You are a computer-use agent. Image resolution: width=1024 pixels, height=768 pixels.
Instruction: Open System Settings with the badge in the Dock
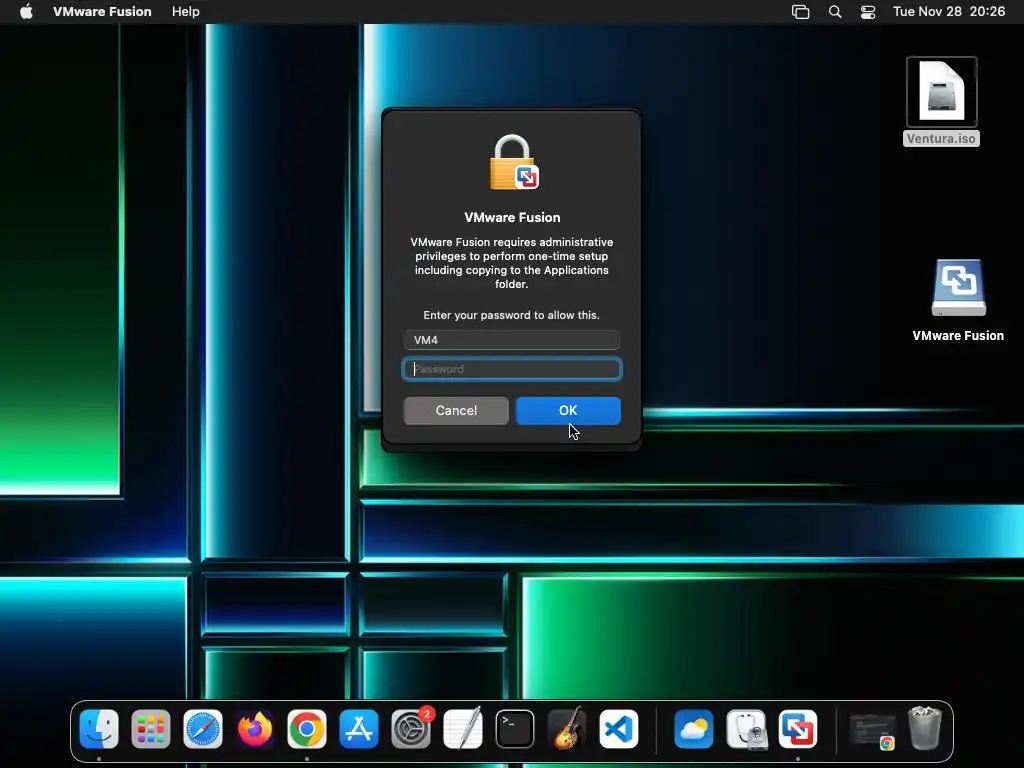point(411,729)
